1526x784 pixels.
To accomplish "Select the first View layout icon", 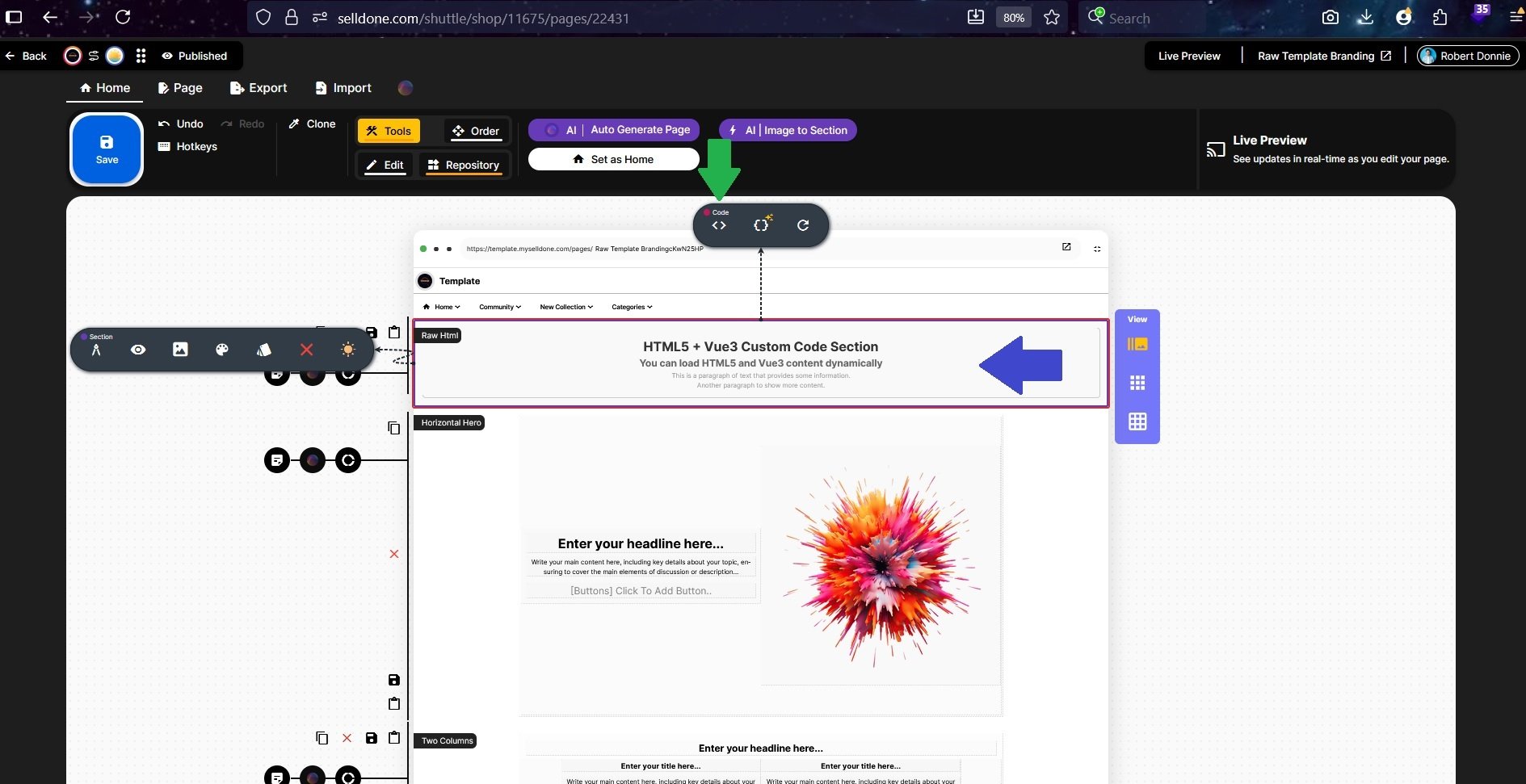I will (1137, 344).
